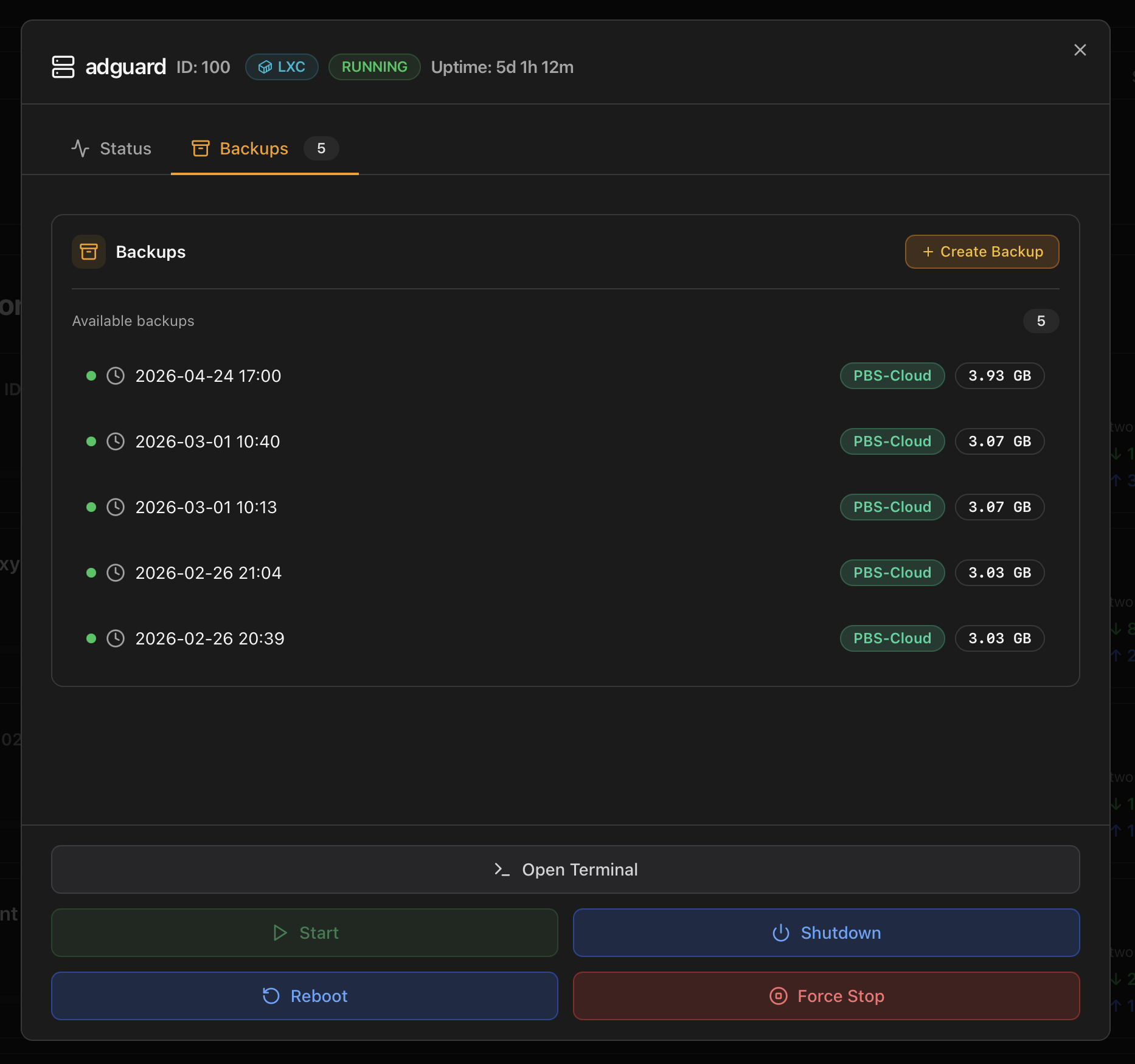Screen dimensions: 1135x1064
Task: Click 3.07 GB size on 10:13 backup
Action: tap(999, 507)
